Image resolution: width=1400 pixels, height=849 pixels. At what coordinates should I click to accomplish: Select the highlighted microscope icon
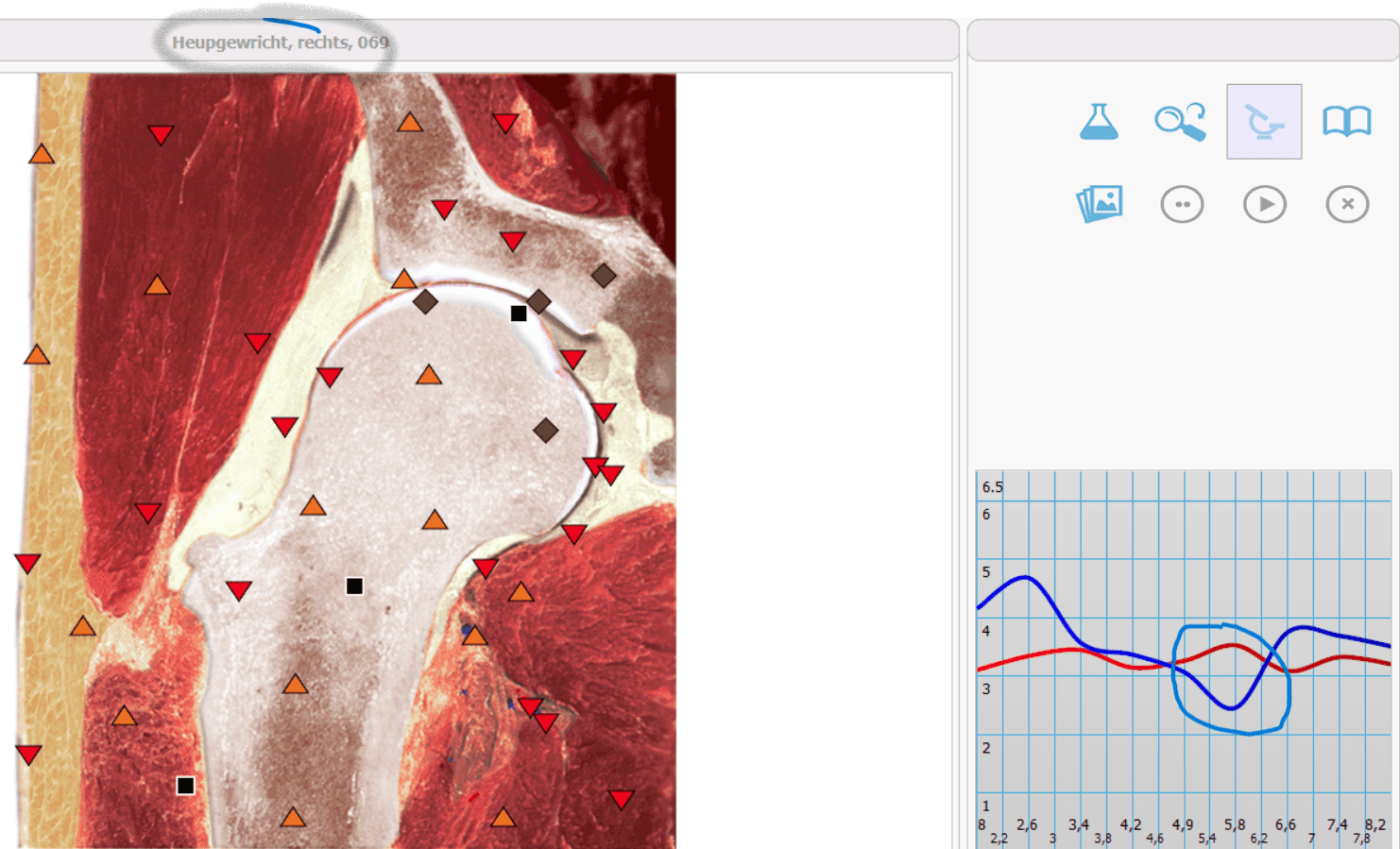tap(1264, 122)
